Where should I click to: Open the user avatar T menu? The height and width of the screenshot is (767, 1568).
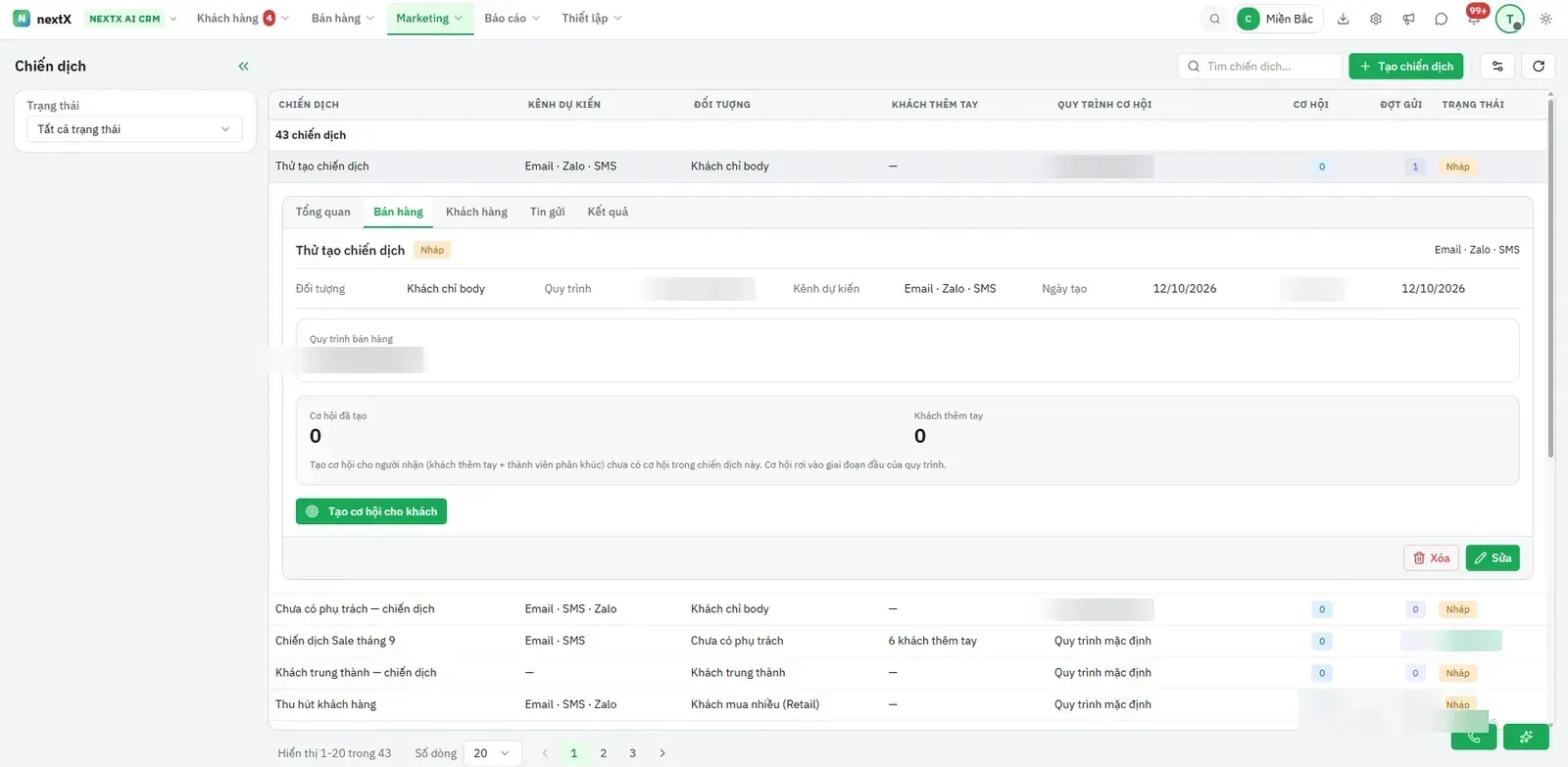(x=1510, y=19)
